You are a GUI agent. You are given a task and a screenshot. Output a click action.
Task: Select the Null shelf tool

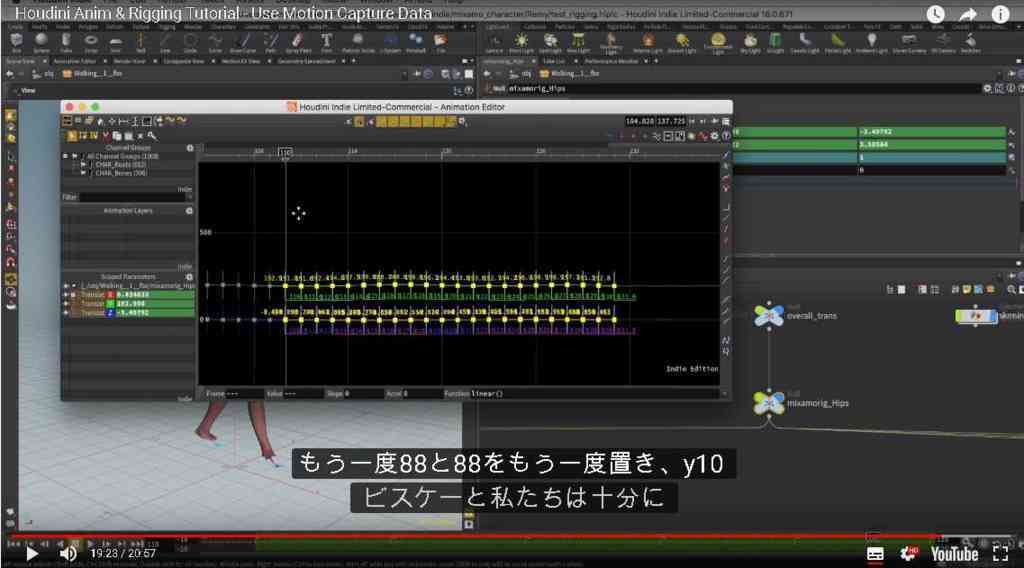coord(140,41)
